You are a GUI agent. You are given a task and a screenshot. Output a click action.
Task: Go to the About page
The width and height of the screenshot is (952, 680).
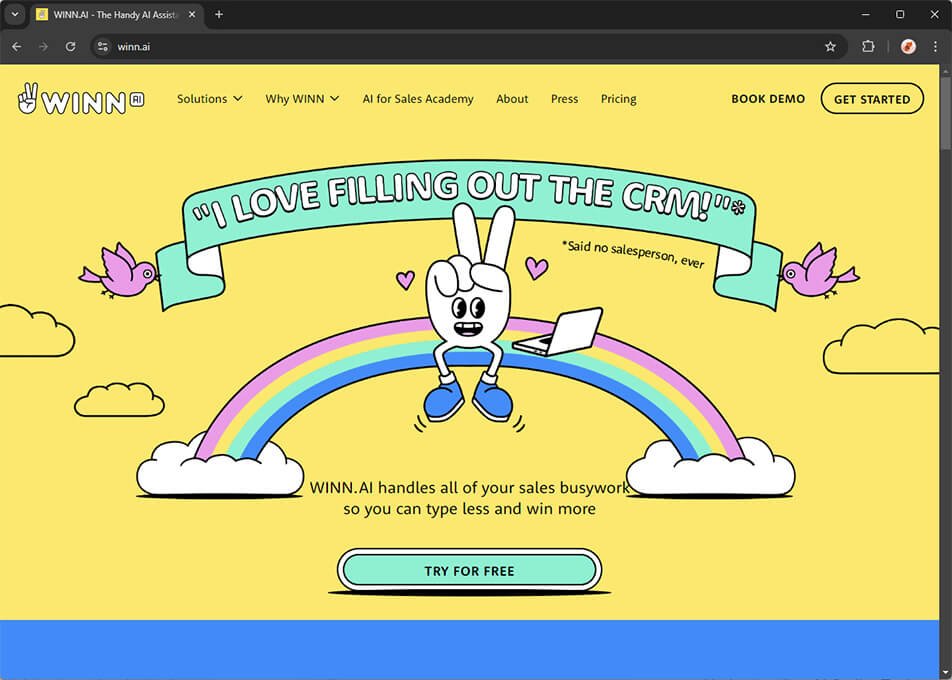(x=512, y=99)
